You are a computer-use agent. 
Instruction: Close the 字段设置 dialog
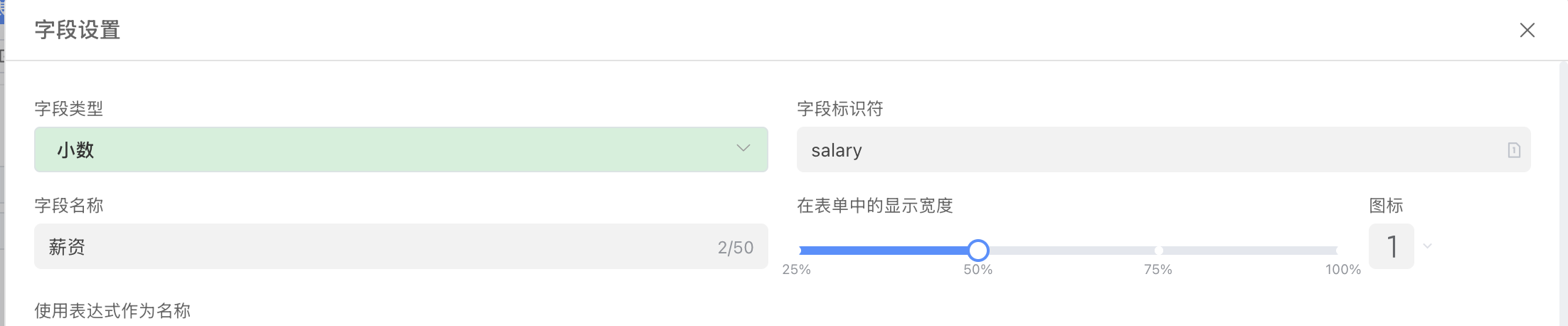[1527, 30]
